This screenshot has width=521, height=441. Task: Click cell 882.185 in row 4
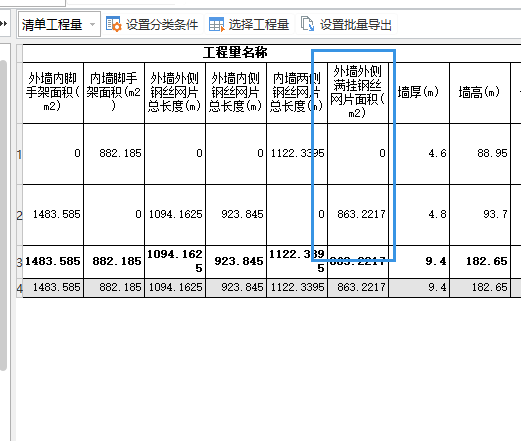tap(114, 288)
